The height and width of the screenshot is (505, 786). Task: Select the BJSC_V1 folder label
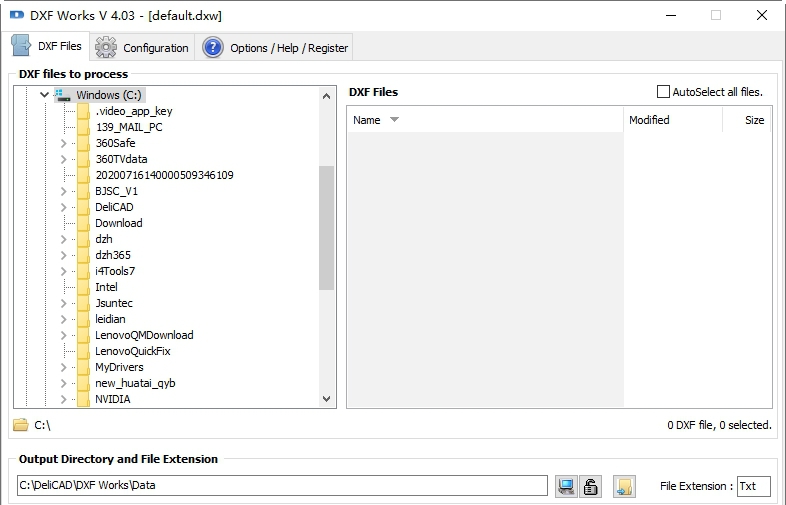(116, 191)
